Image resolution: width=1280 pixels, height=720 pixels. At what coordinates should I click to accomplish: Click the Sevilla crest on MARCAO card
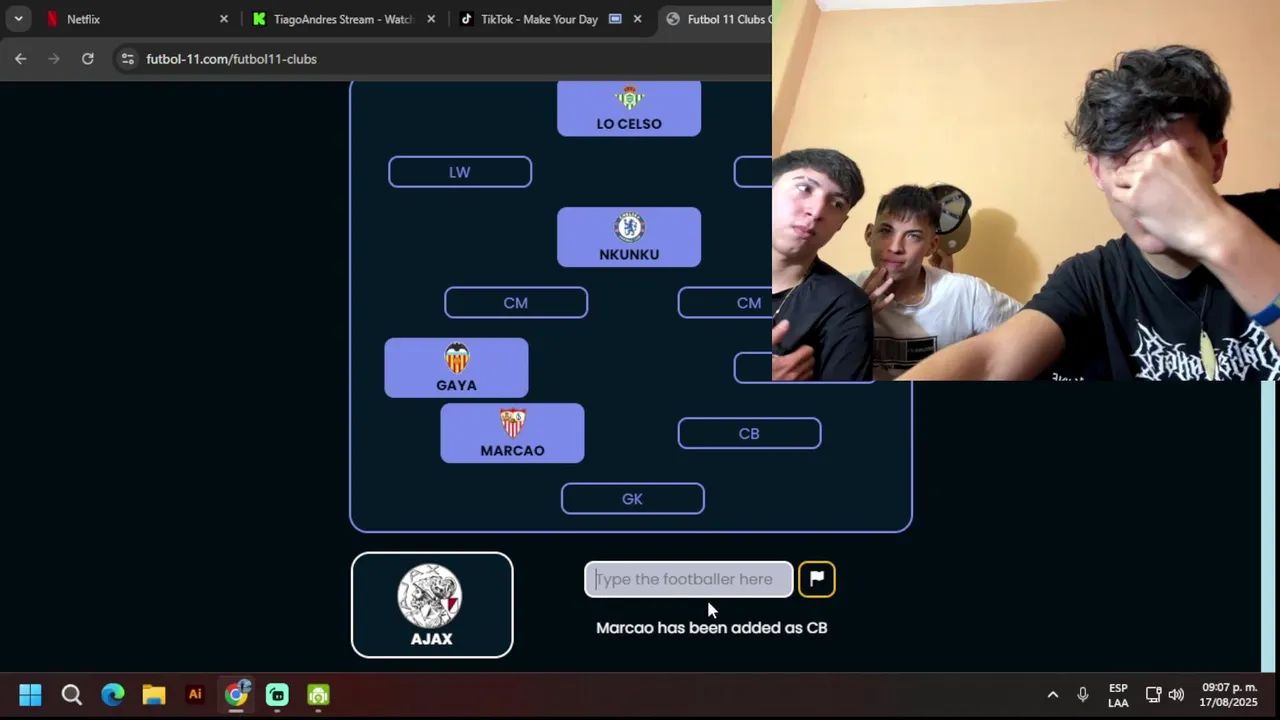512,423
